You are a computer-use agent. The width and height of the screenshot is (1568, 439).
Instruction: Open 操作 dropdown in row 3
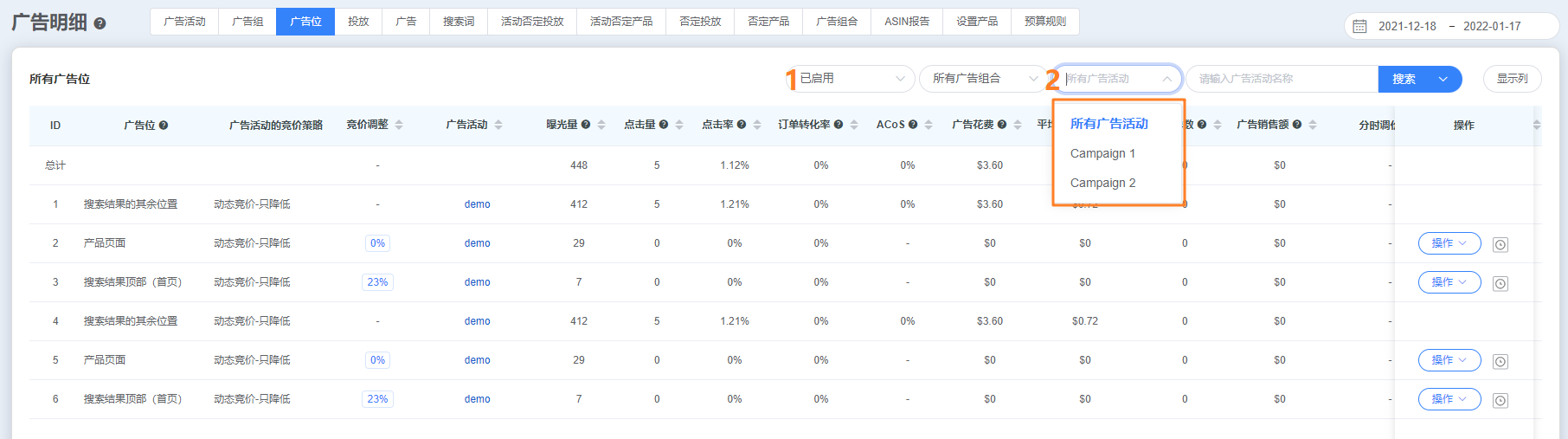tap(1449, 282)
